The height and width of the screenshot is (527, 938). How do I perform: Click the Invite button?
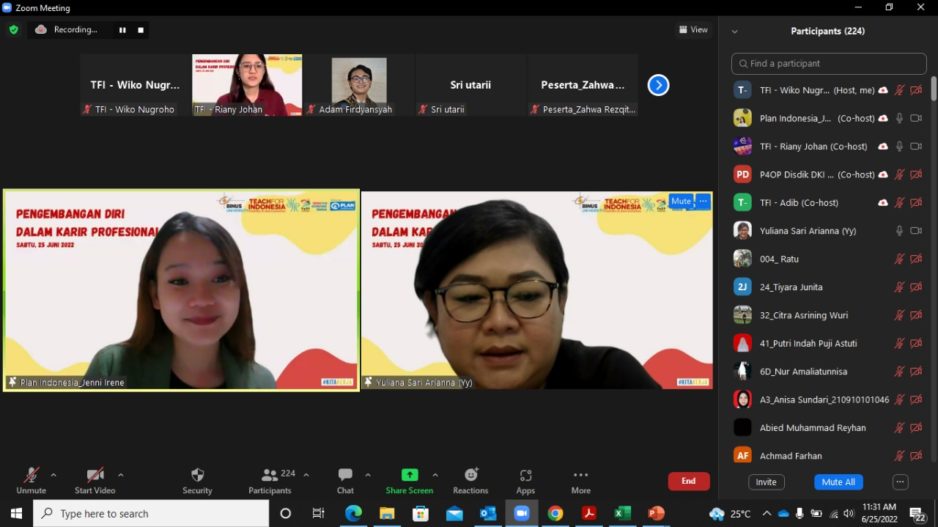[x=766, y=482]
